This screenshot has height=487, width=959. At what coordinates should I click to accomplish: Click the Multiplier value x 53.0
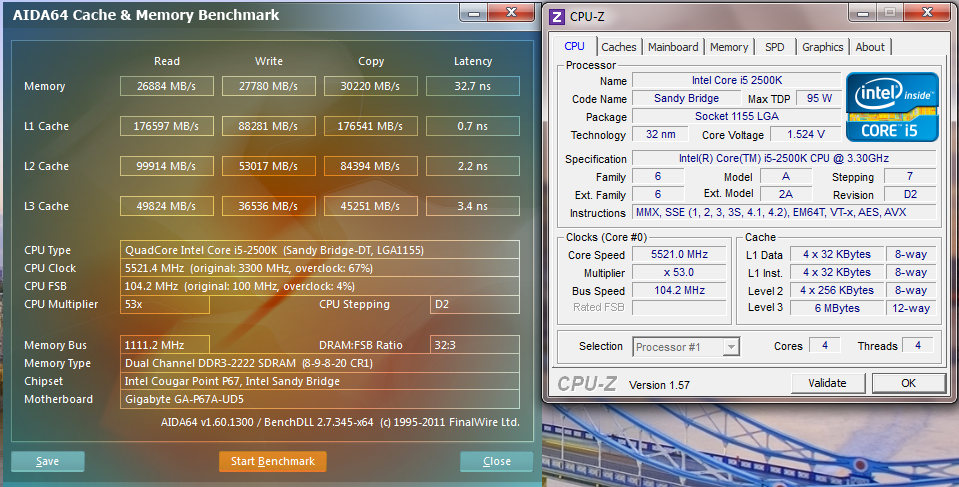coord(679,272)
